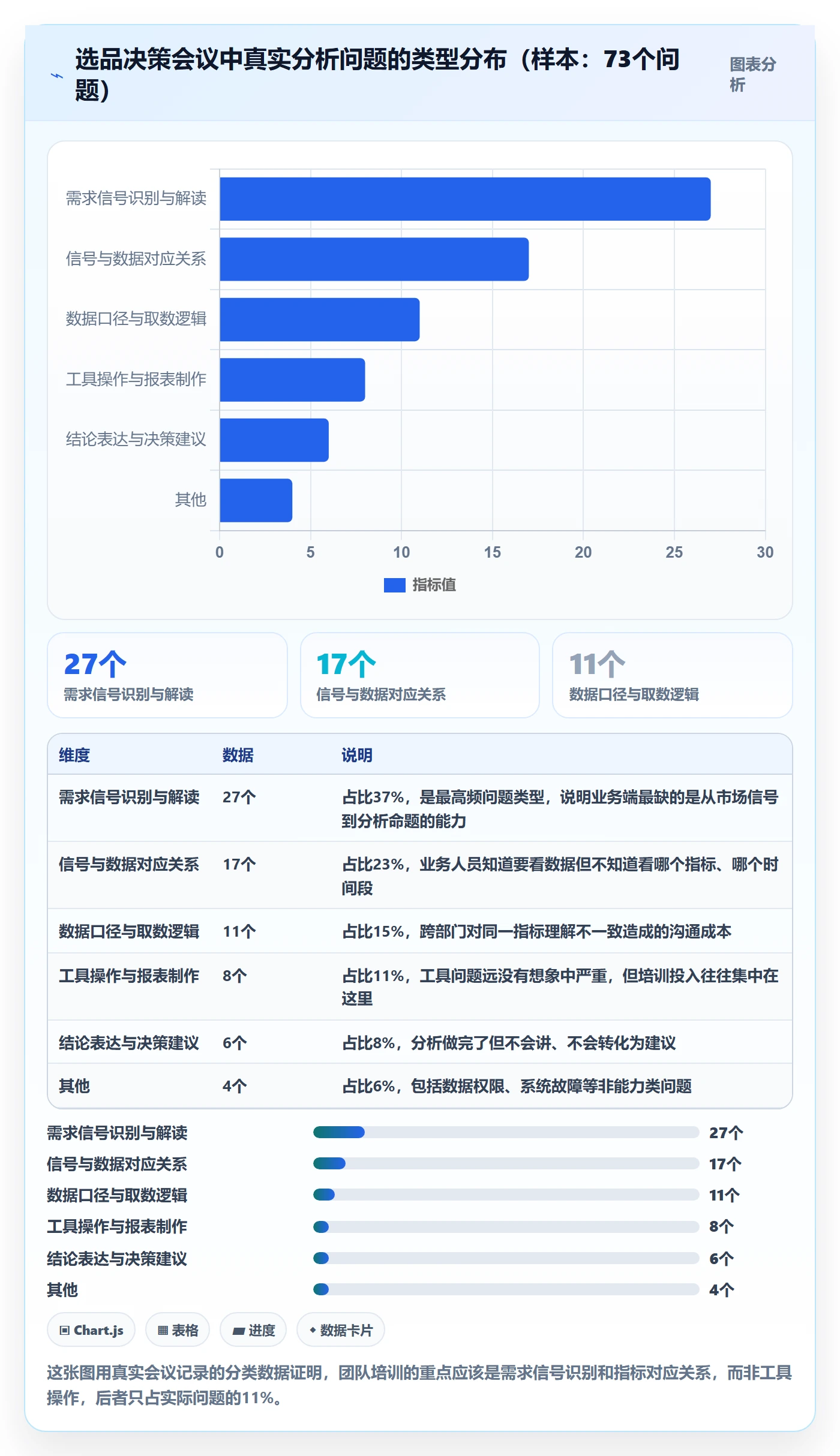Click the 信号与数据对应关系 chart bar
Viewport: 840px width, 1456px height.
coord(374,259)
